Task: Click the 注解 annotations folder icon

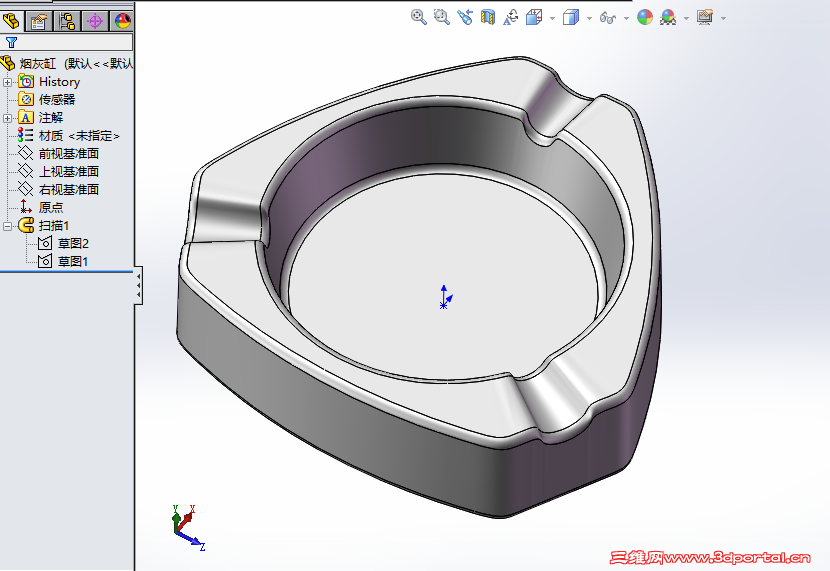Action: point(26,117)
